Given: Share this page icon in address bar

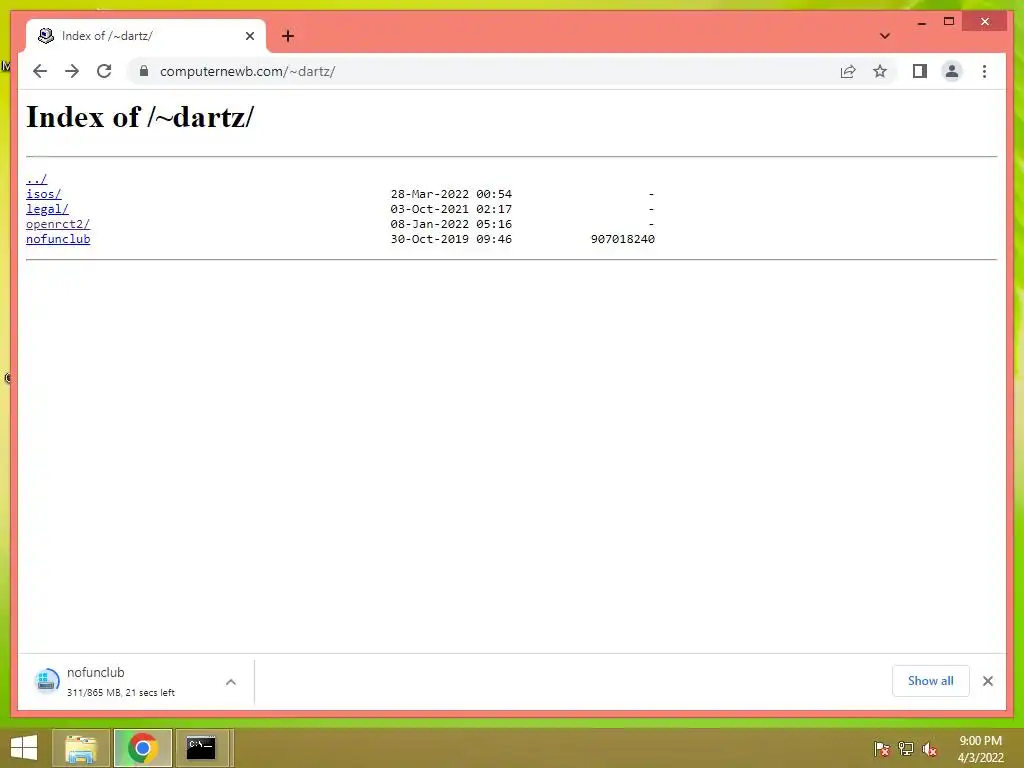Looking at the screenshot, I should [x=848, y=71].
